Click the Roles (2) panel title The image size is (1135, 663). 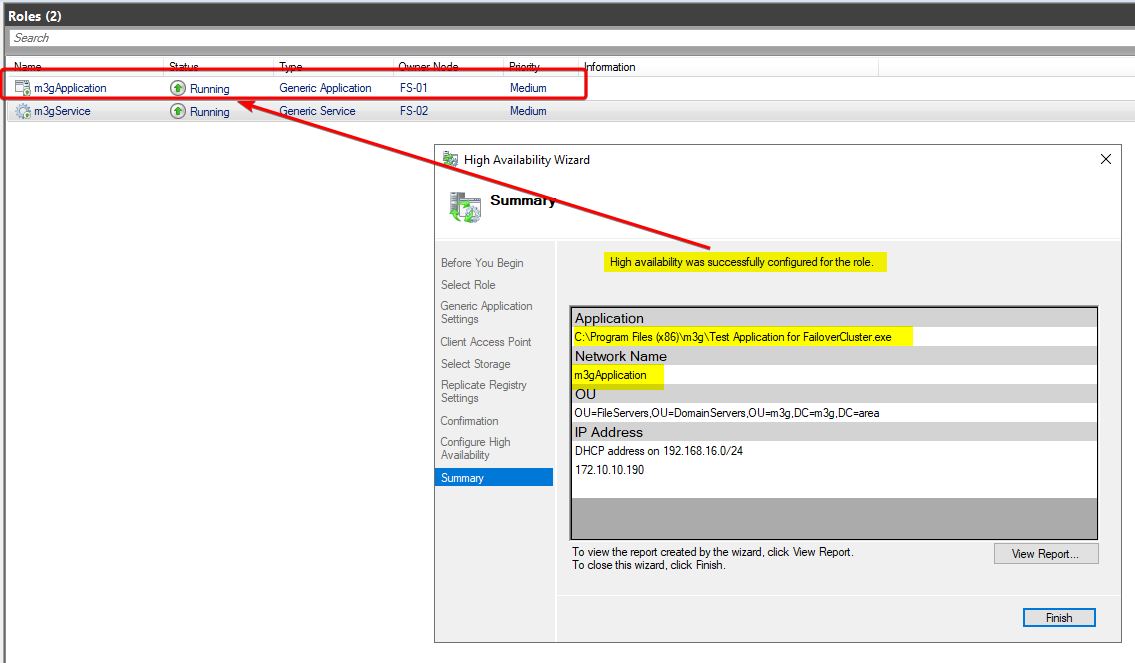click(x=35, y=16)
